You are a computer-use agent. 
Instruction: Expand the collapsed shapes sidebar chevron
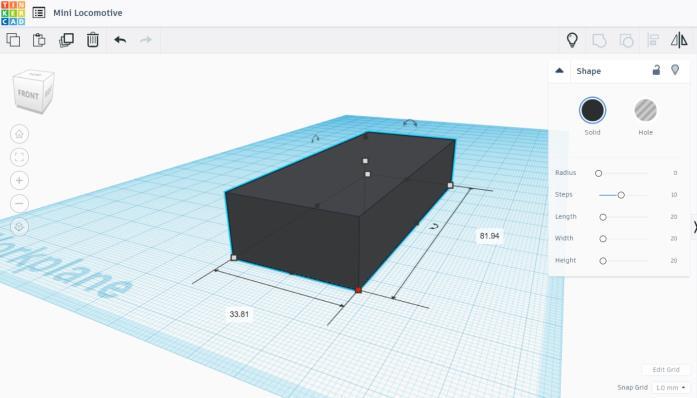pyautogui.click(x=694, y=227)
